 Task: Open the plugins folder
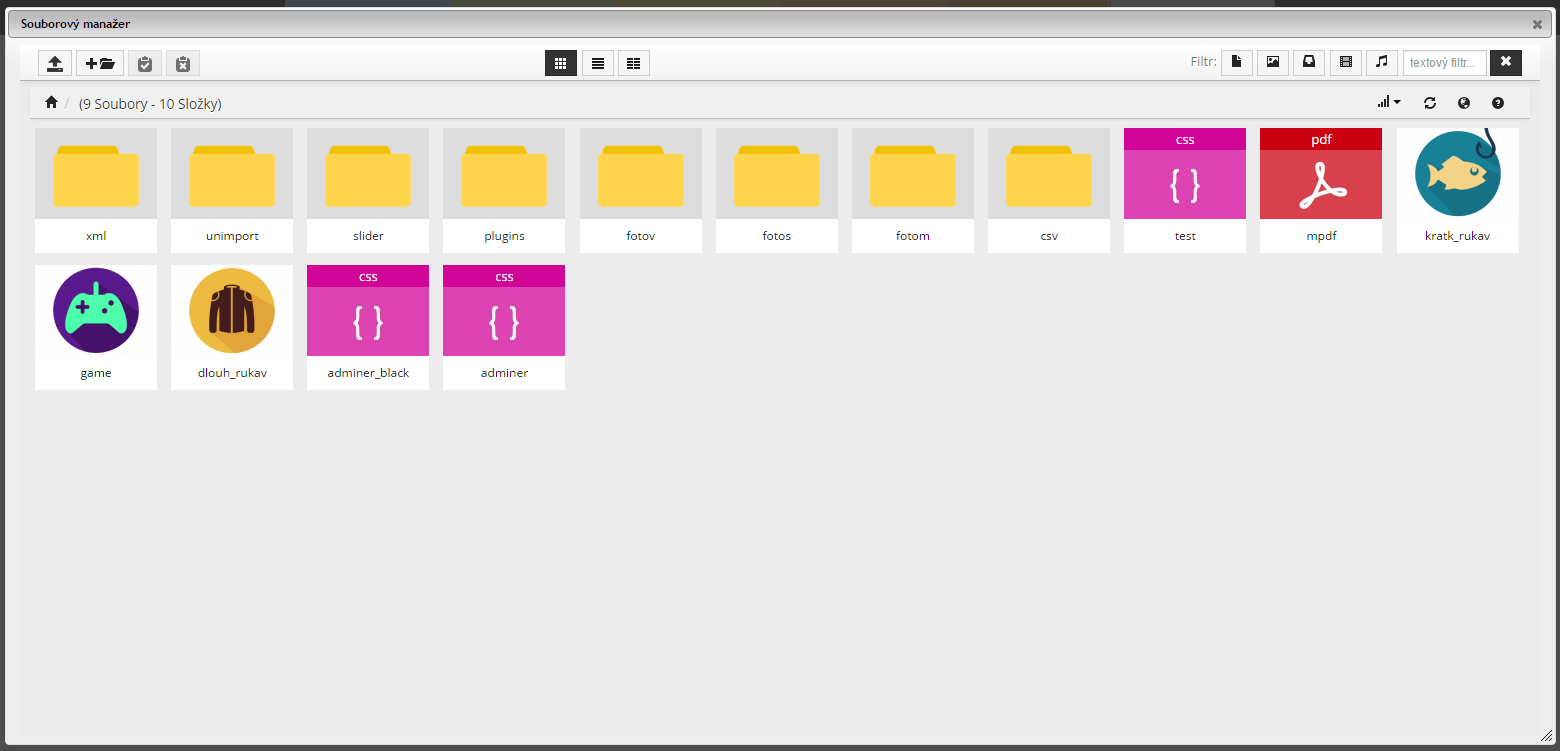pos(504,190)
